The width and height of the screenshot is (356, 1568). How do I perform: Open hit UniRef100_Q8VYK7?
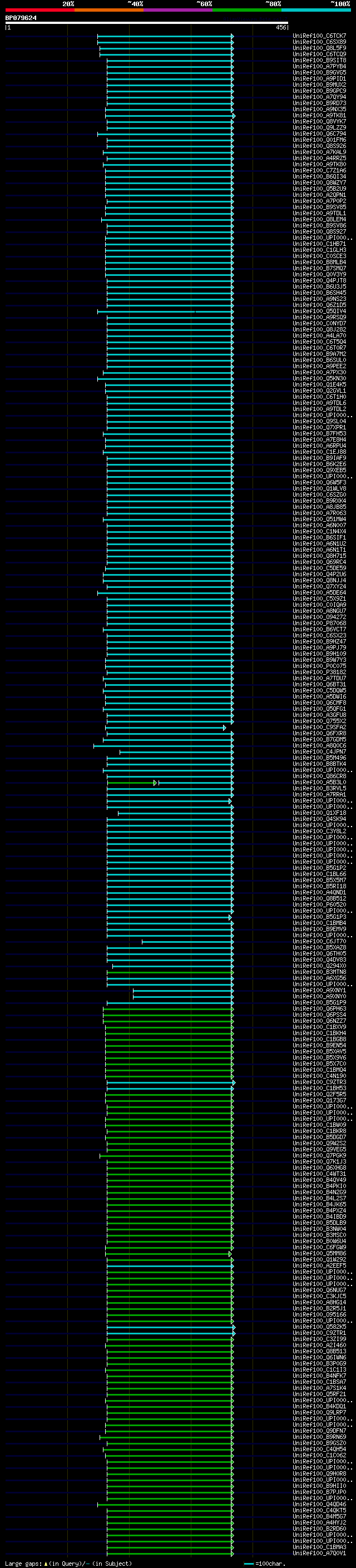click(319, 121)
